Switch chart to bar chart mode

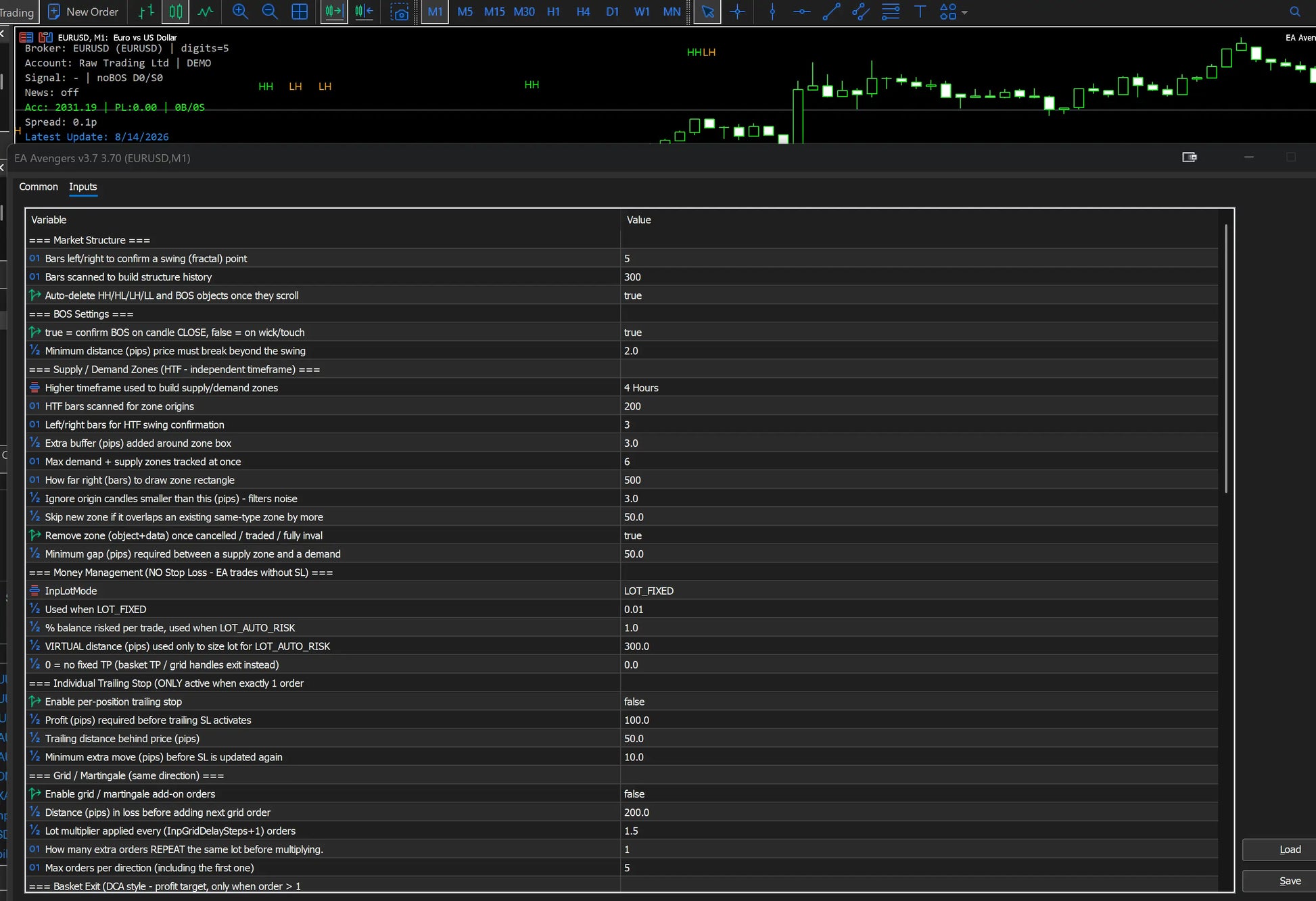coord(146,11)
